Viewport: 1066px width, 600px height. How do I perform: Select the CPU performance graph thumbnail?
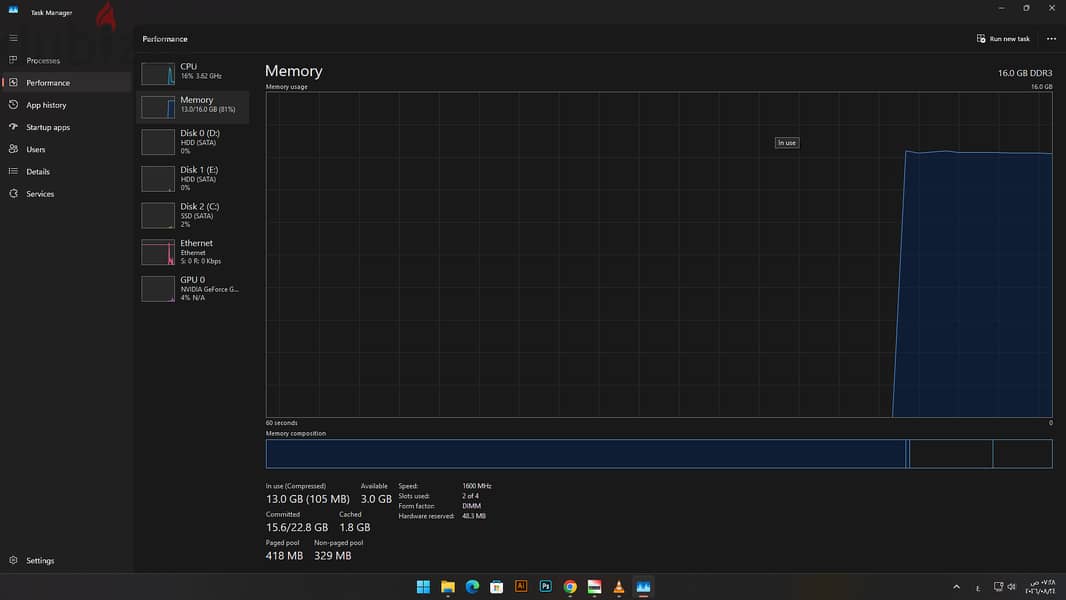point(158,73)
